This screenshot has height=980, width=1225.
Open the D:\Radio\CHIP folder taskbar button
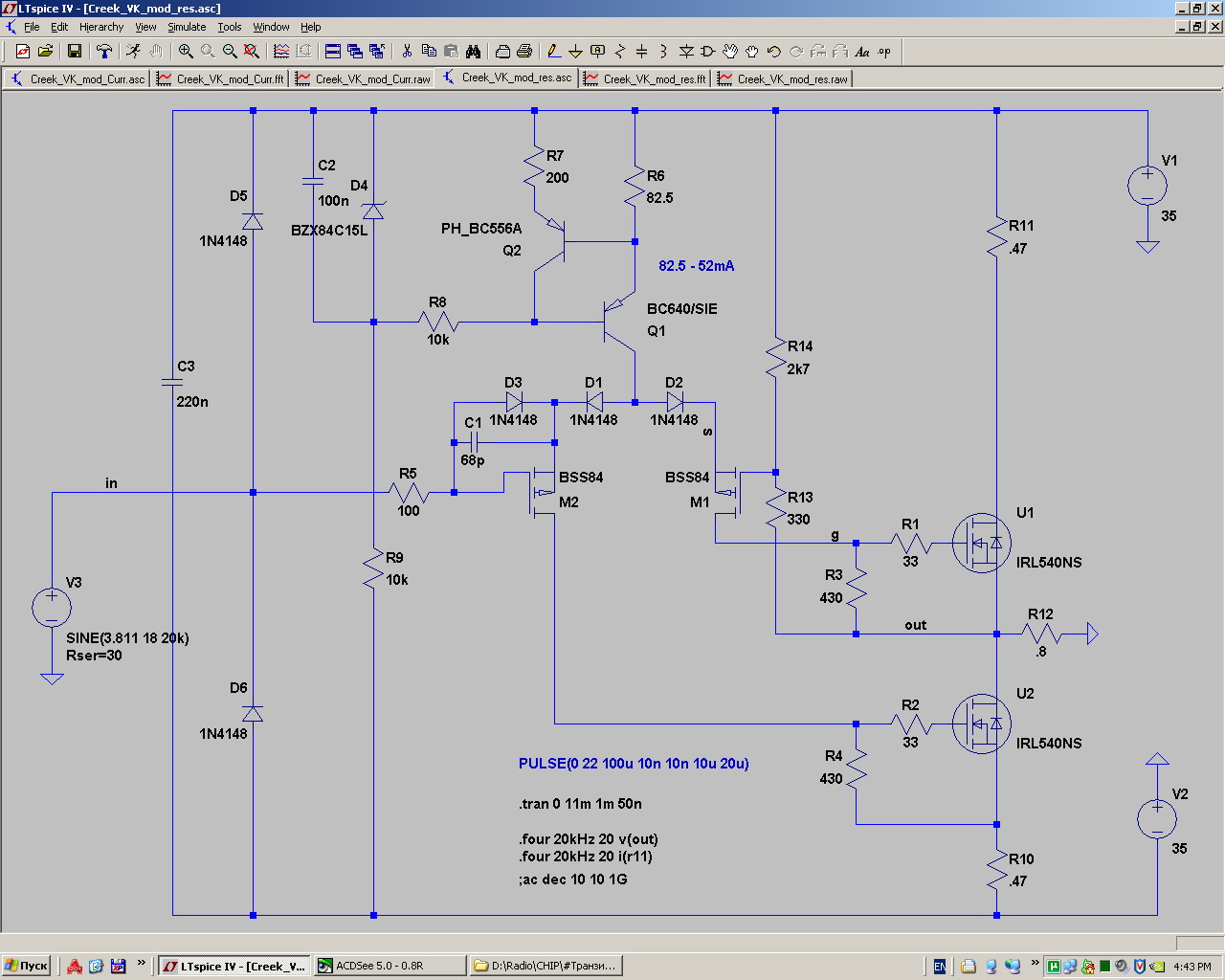tap(546, 966)
